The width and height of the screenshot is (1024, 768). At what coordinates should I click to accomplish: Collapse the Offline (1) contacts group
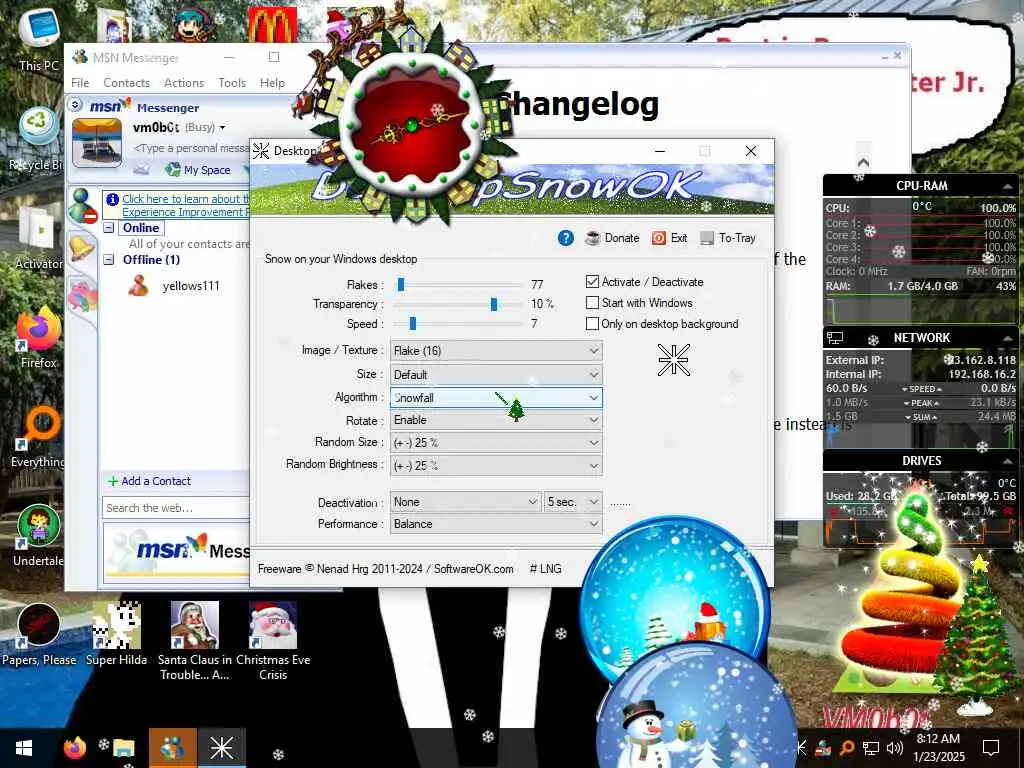(109, 260)
